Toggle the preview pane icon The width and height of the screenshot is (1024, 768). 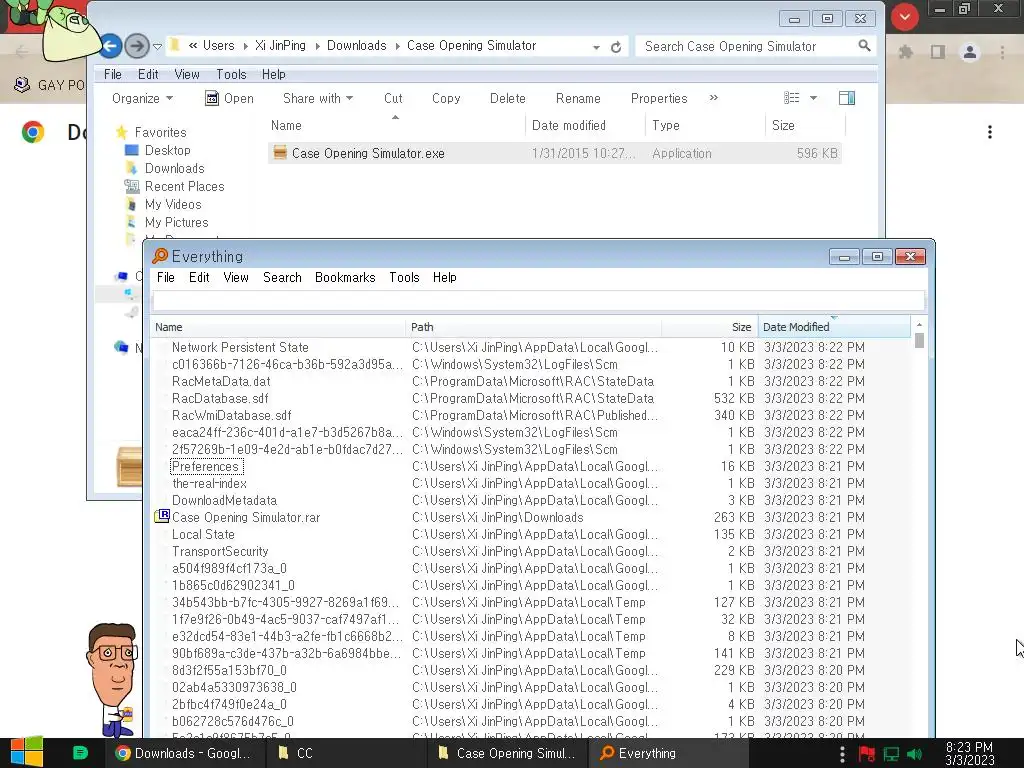coord(847,98)
